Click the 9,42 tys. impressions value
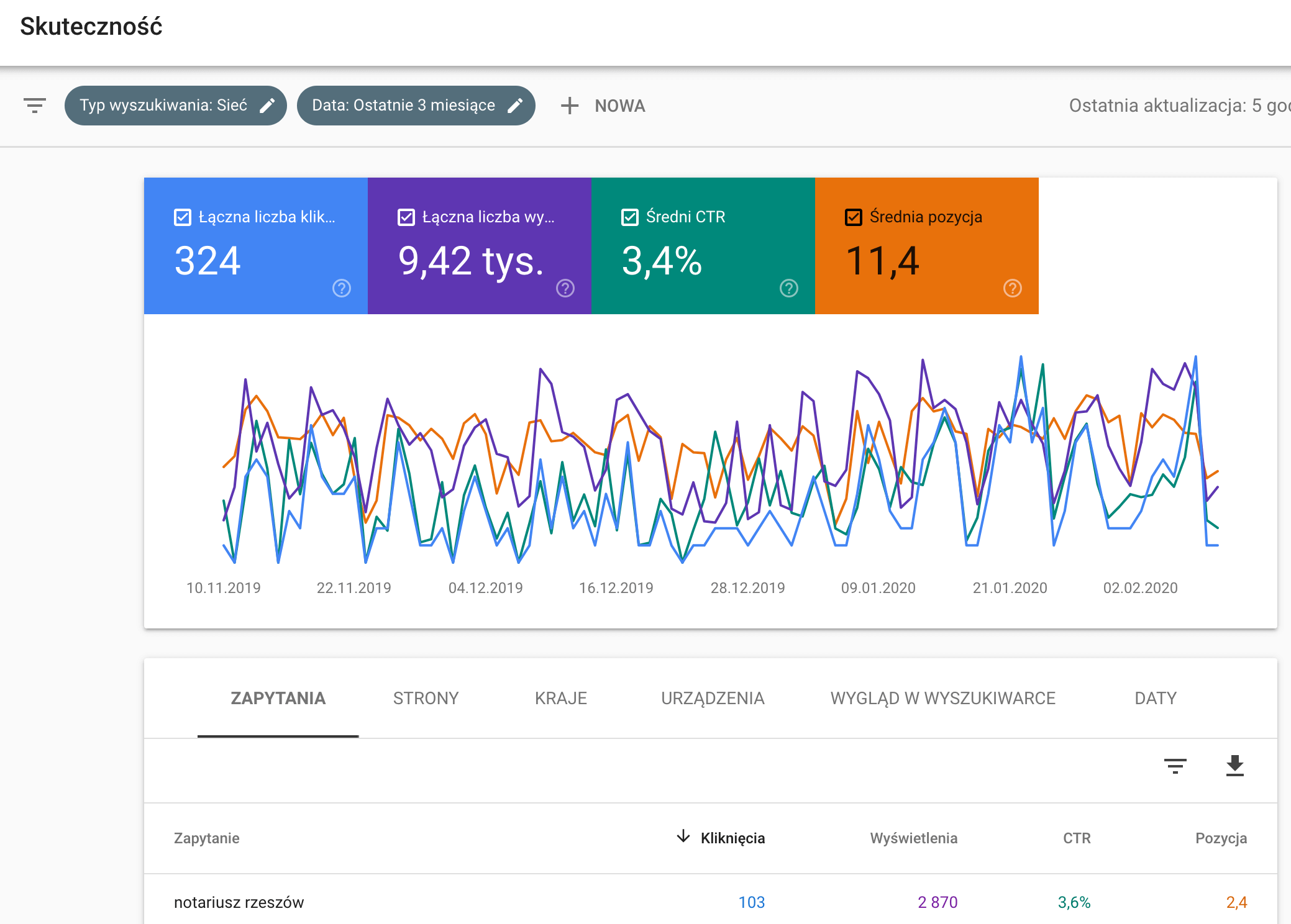The image size is (1291, 924). pyautogui.click(x=471, y=261)
